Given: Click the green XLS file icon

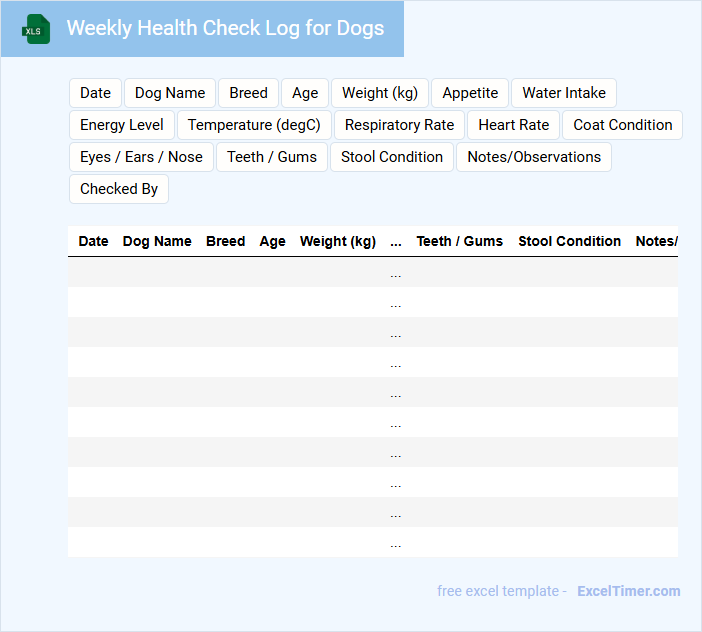Looking at the screenshot, I should [36, 29].
